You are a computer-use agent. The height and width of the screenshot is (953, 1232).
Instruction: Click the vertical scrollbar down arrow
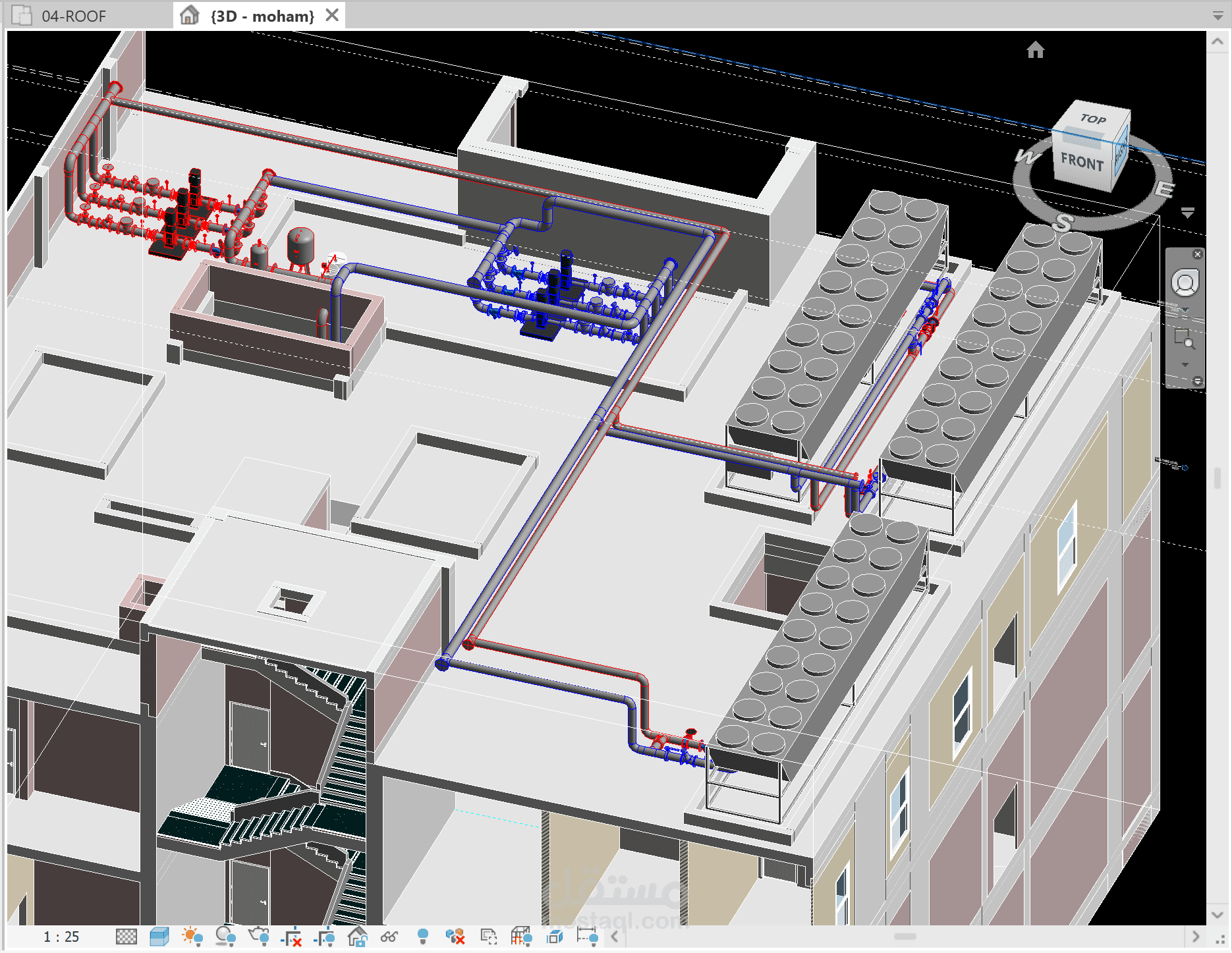1217,915
